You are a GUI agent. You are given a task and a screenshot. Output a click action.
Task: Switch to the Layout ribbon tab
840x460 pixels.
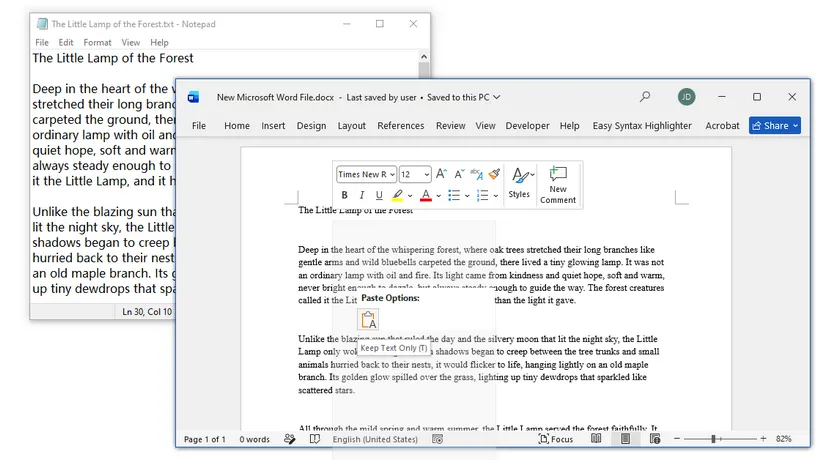[x=351, y=126]
